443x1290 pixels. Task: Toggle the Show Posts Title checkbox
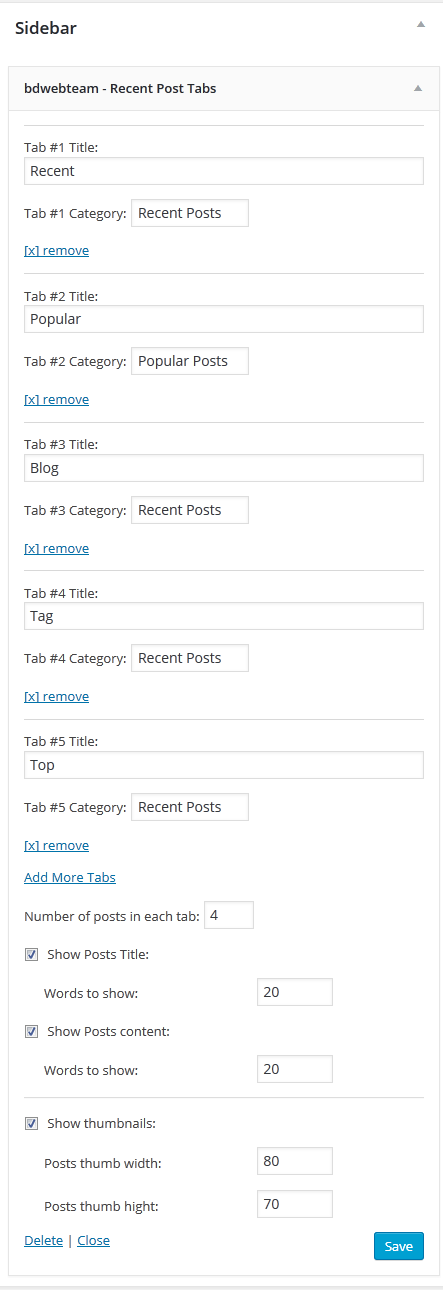[x=31, y=955]
